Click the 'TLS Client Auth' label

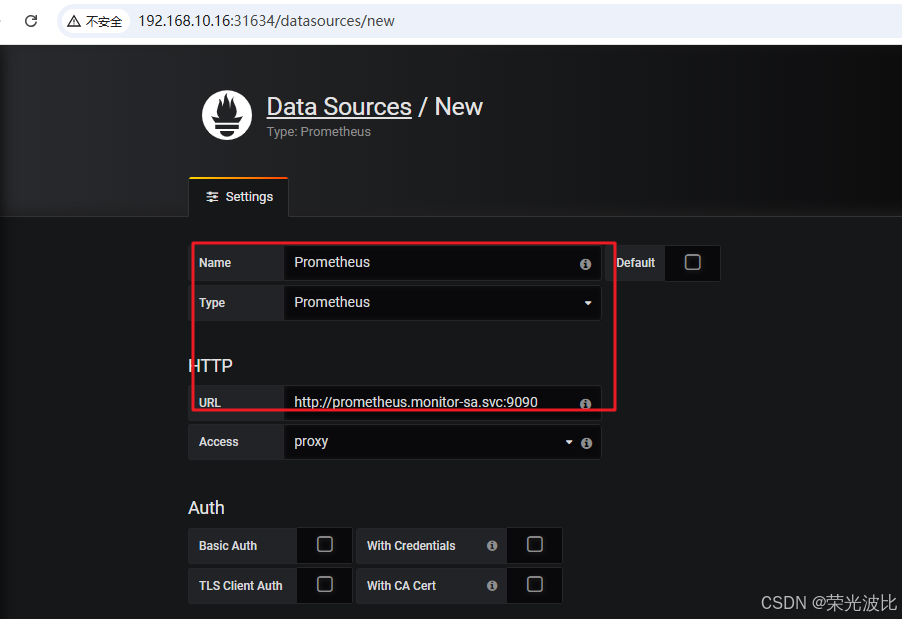240,586
